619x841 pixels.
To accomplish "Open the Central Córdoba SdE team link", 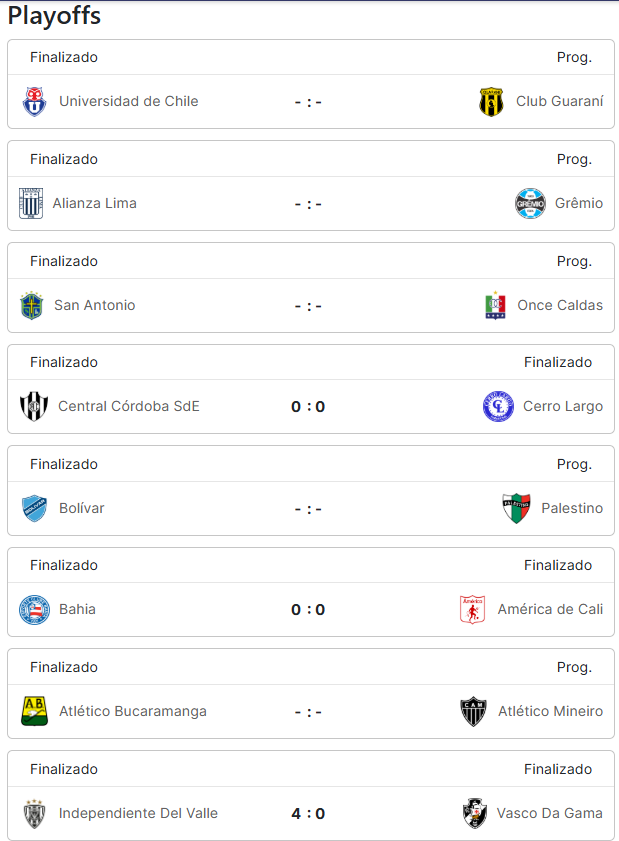I will point(129,407).
